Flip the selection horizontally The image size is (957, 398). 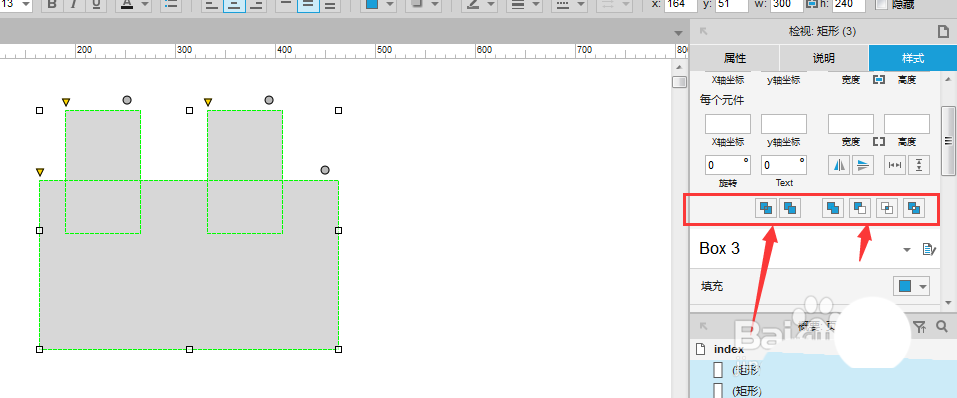(840, 165)
